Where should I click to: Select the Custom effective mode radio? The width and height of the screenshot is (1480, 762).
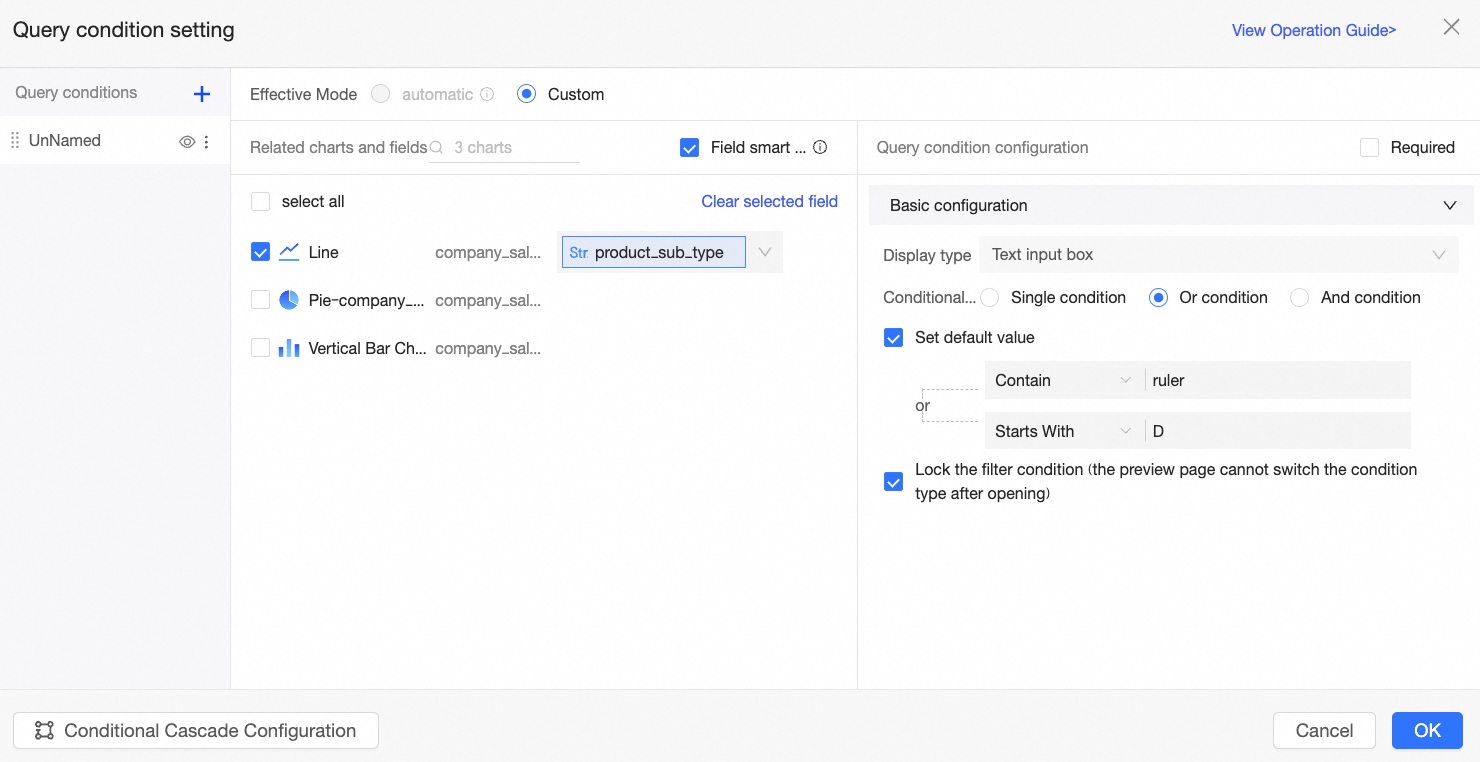tap(526, 94)
